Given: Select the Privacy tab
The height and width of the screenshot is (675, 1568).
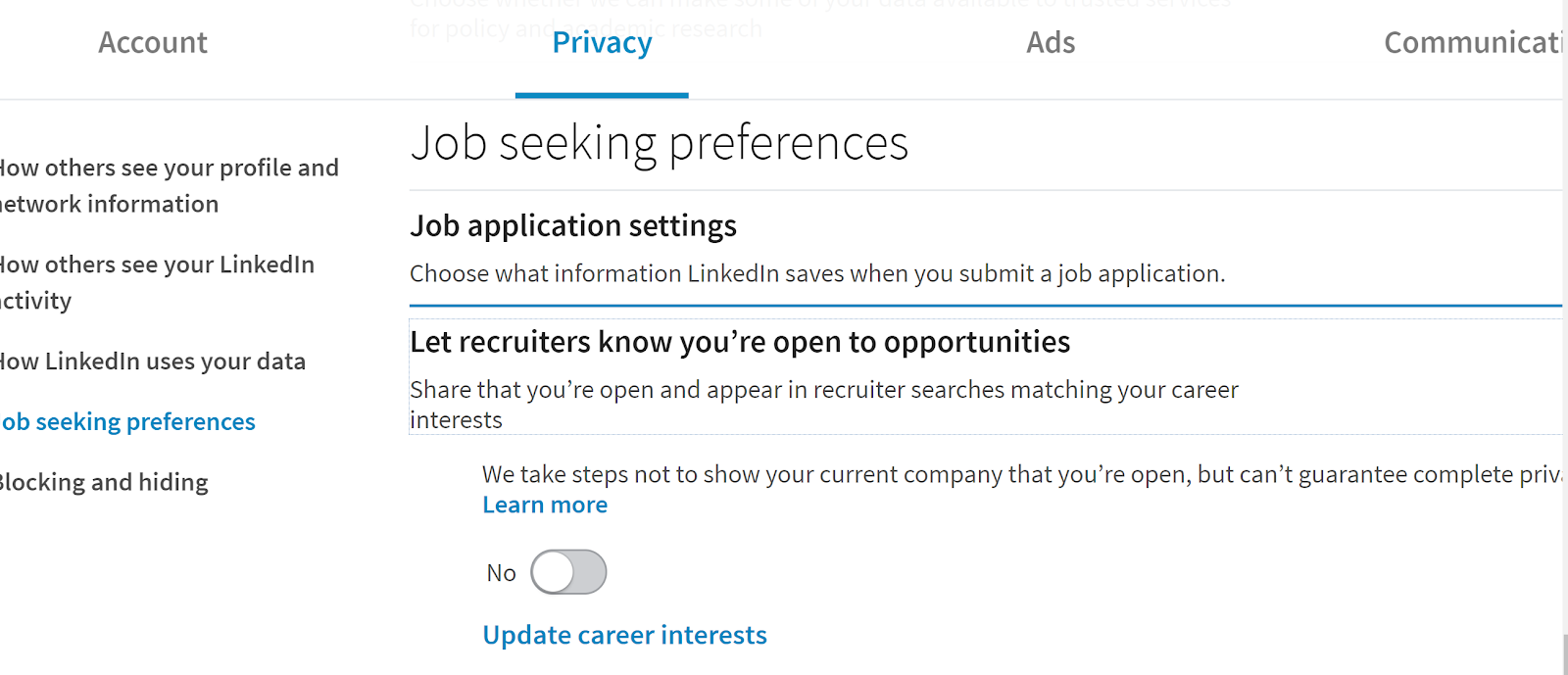Looking at the screenshot, I should 602,43.
